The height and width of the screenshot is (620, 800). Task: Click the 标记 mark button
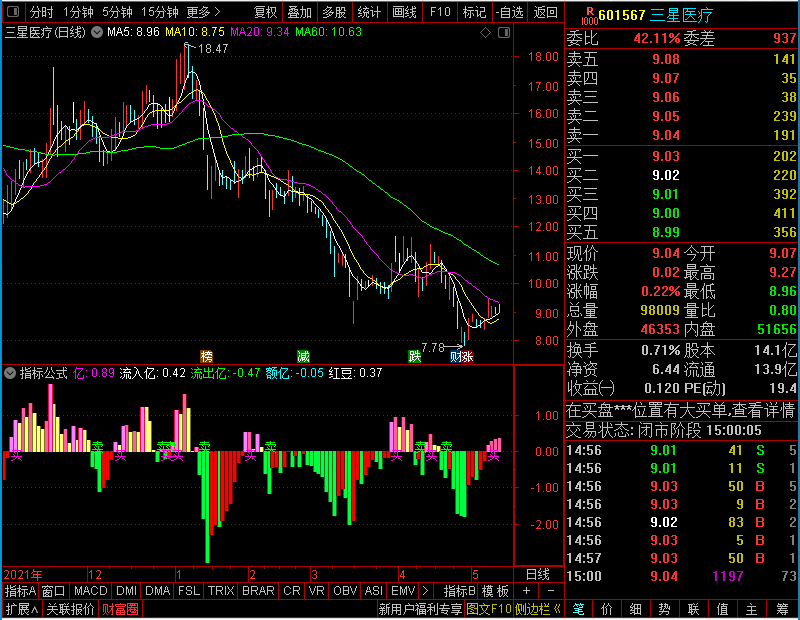pos(474,12)
